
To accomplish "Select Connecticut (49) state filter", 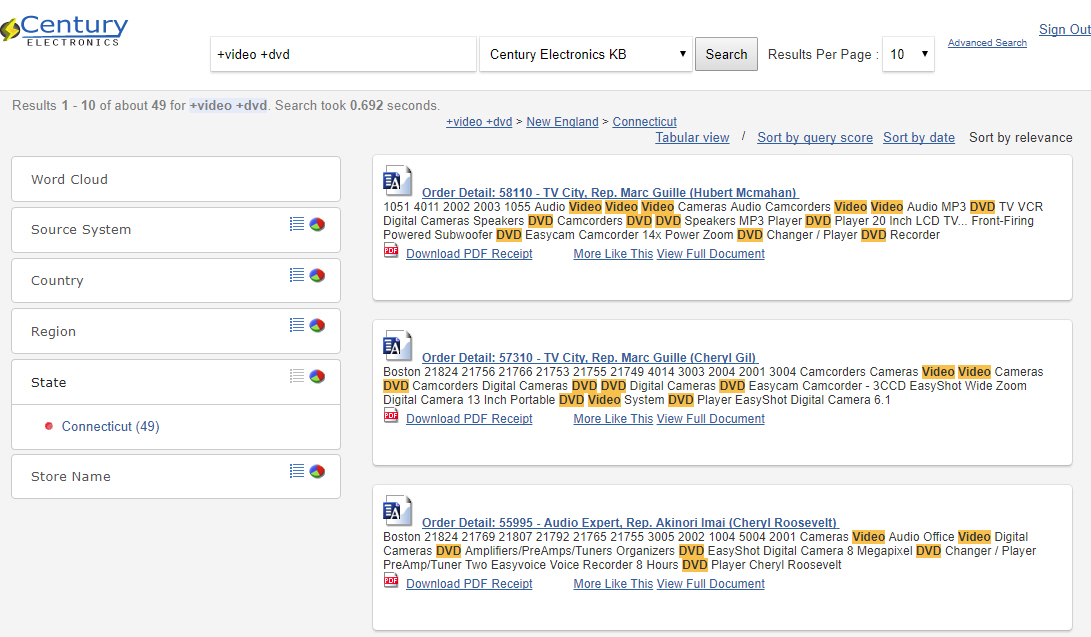I will [111, 426].
